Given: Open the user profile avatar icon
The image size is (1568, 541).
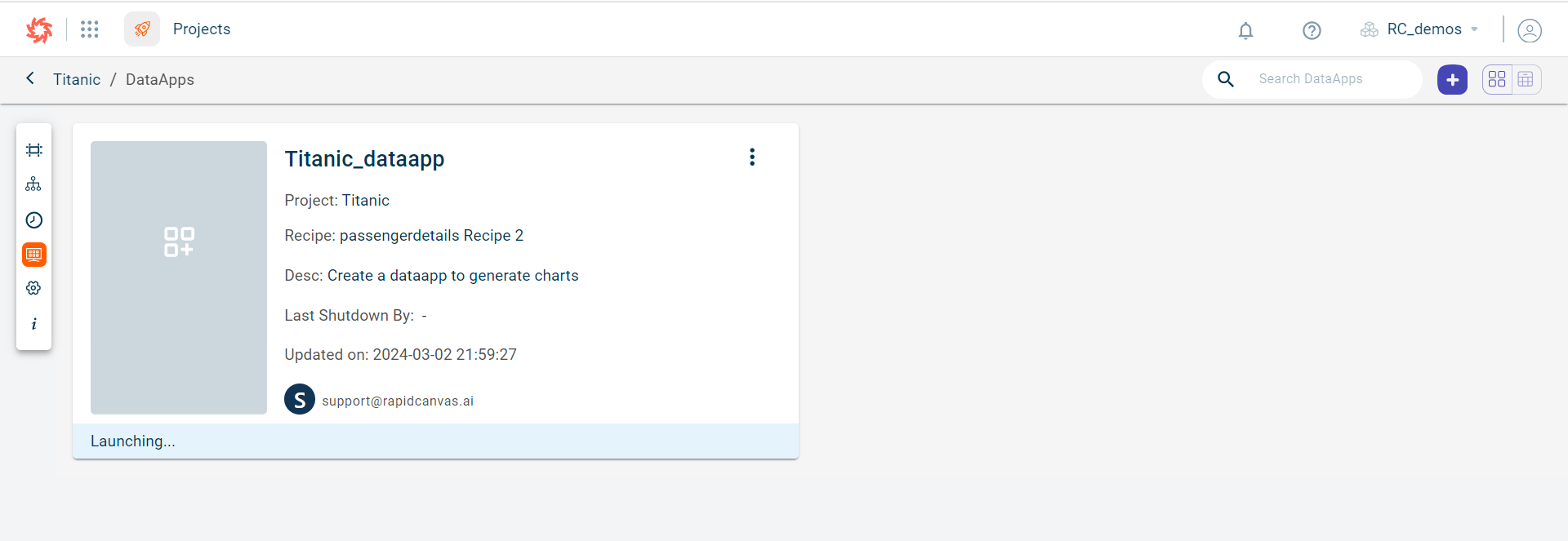Looking at the screenshot, I should tap(1529, 31).
